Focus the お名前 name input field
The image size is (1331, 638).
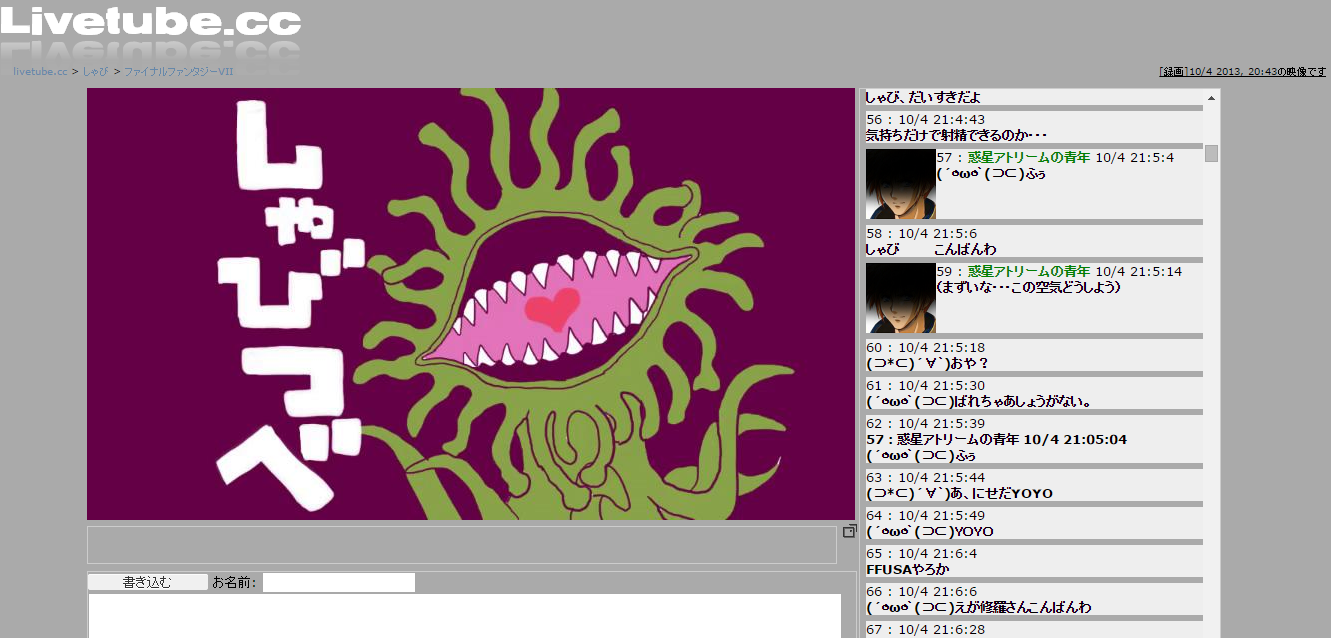(x=338, y=582)
